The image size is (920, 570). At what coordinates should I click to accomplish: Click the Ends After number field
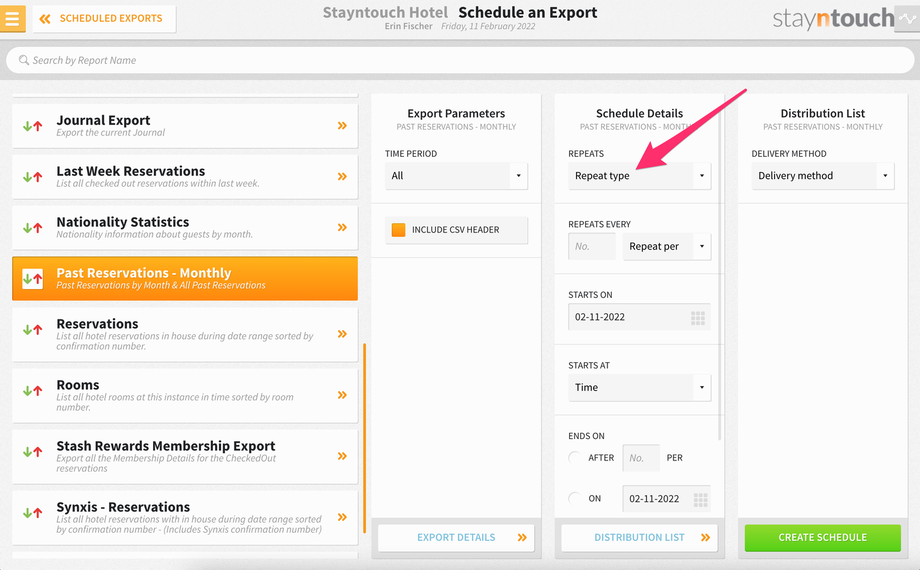click(x=641, y=457)
